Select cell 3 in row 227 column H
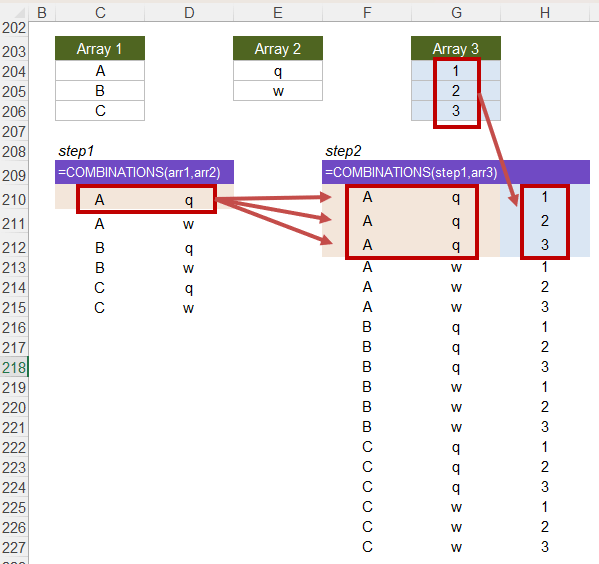Image resolution: width=599 pixels, height=564 pixels. pyautogui.click(x=545, y=547)
